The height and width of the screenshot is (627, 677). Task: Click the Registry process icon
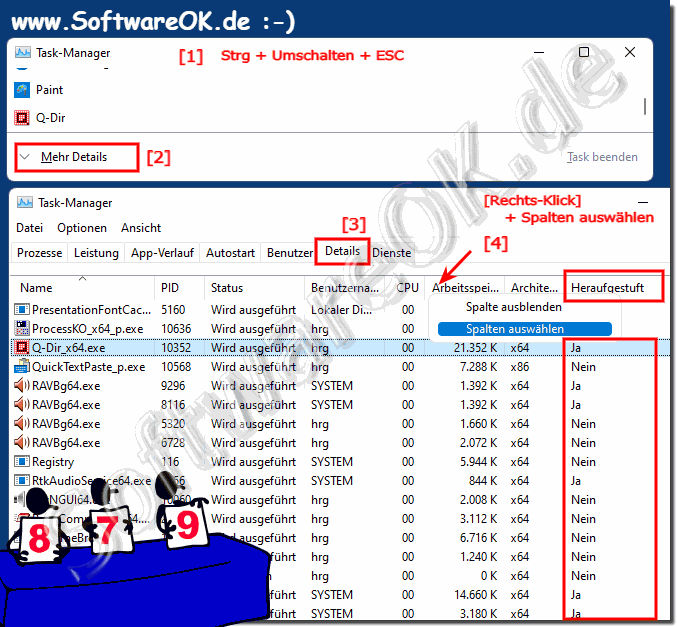pyautogui.click(x=22, y=462)
